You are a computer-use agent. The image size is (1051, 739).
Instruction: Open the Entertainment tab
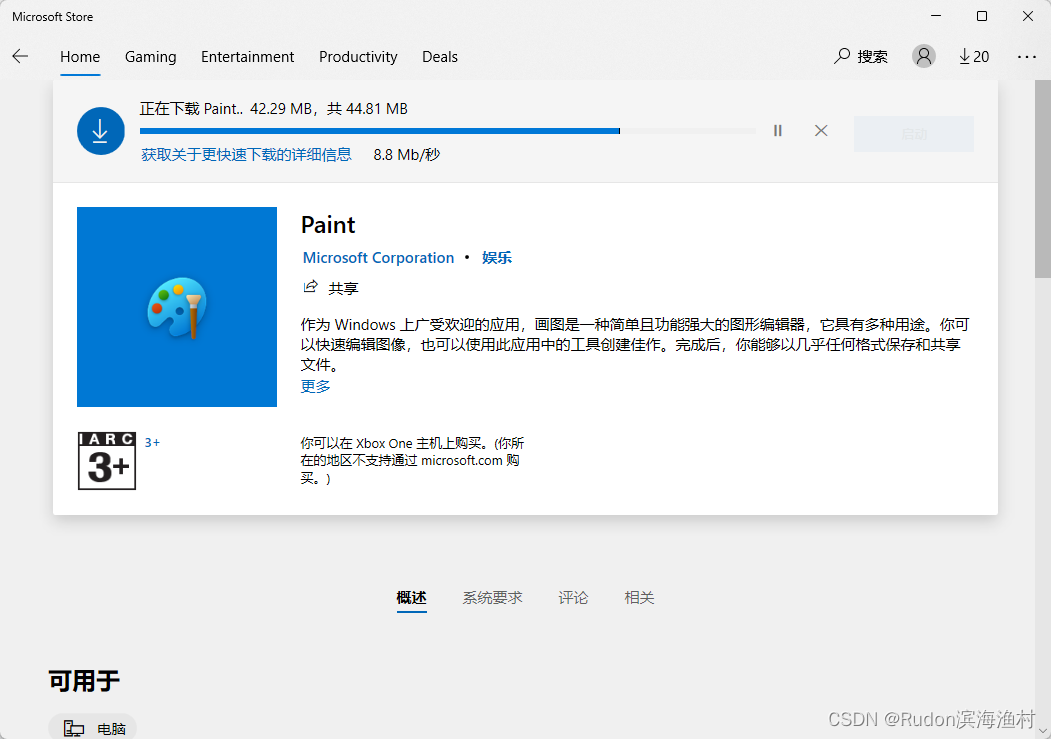[x=247, y=57]
